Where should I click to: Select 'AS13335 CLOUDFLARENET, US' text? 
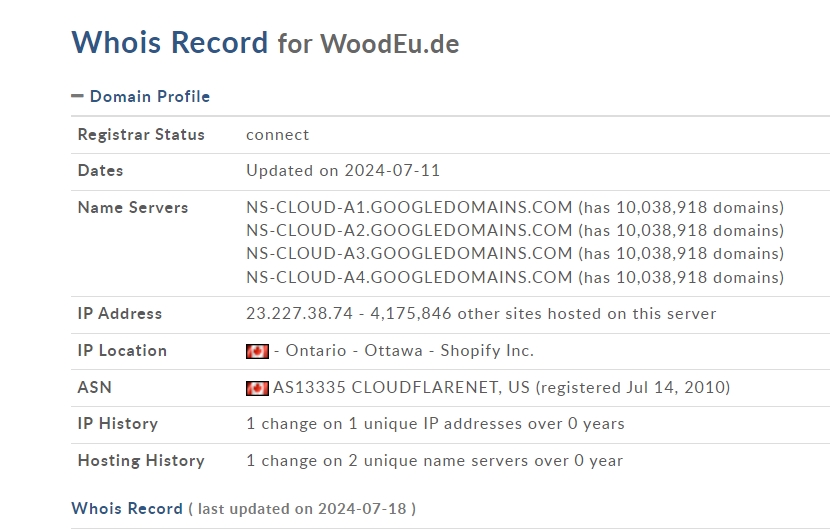401,388
